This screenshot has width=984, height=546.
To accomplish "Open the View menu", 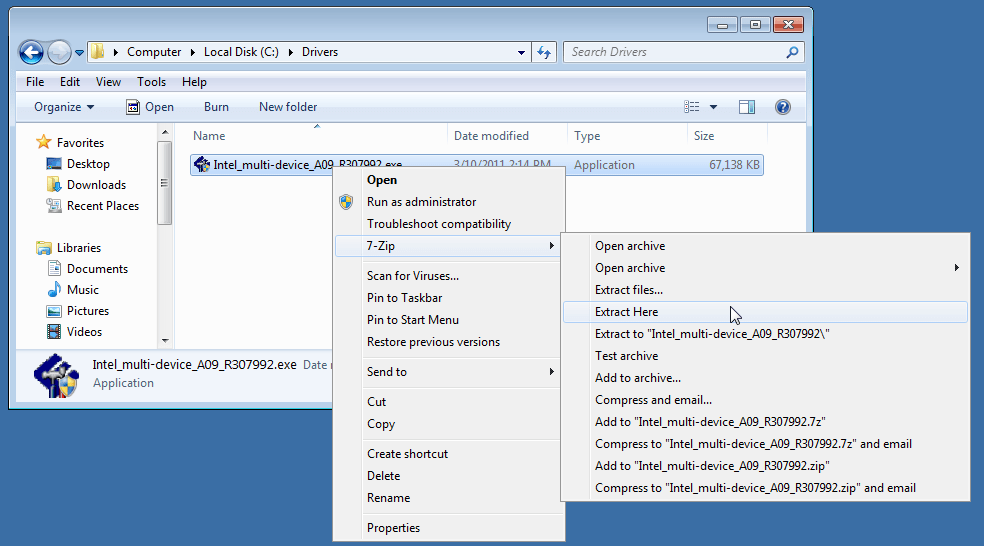I will click(108, 82).
